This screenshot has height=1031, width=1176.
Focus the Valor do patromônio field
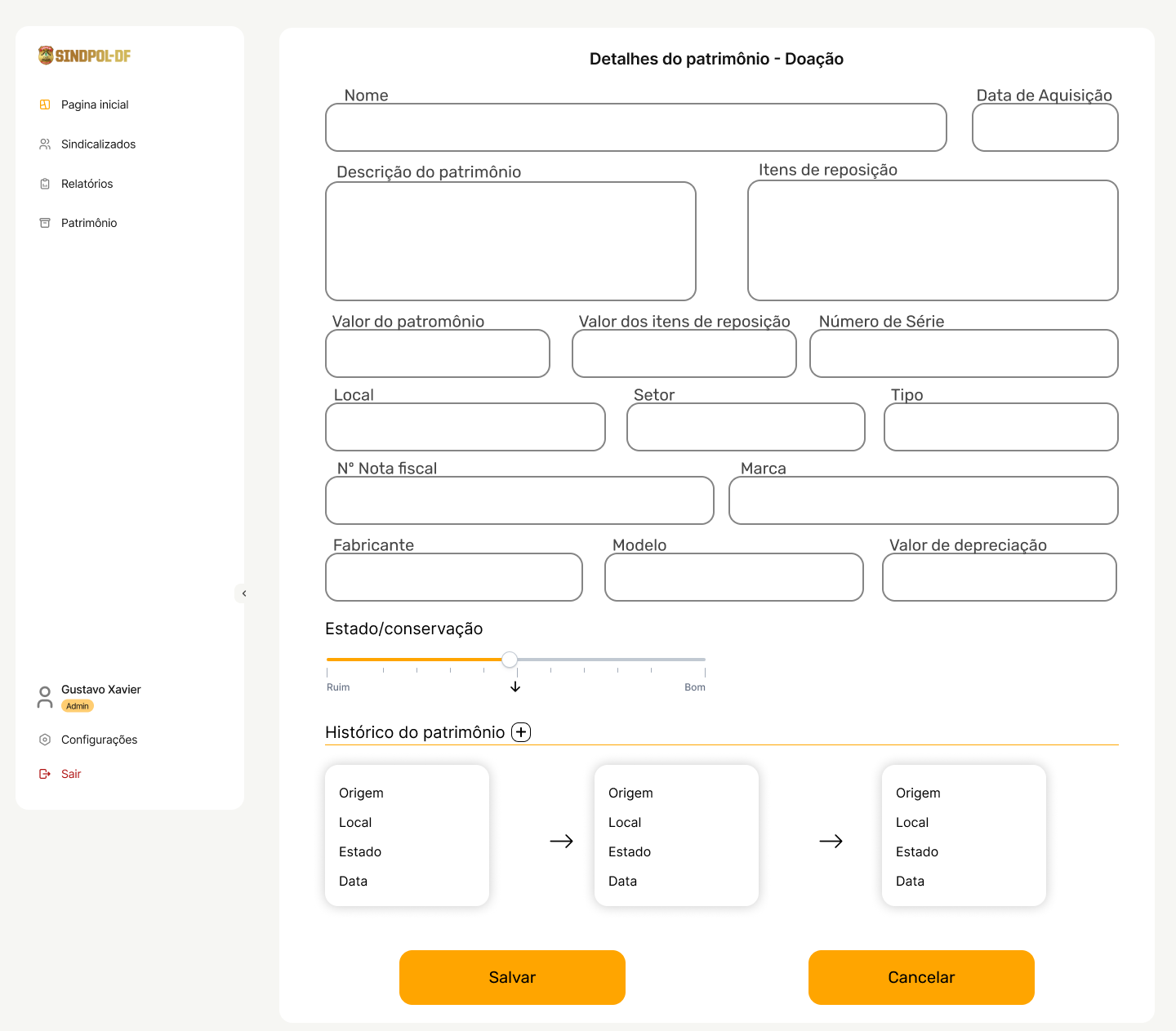(438, 353)
